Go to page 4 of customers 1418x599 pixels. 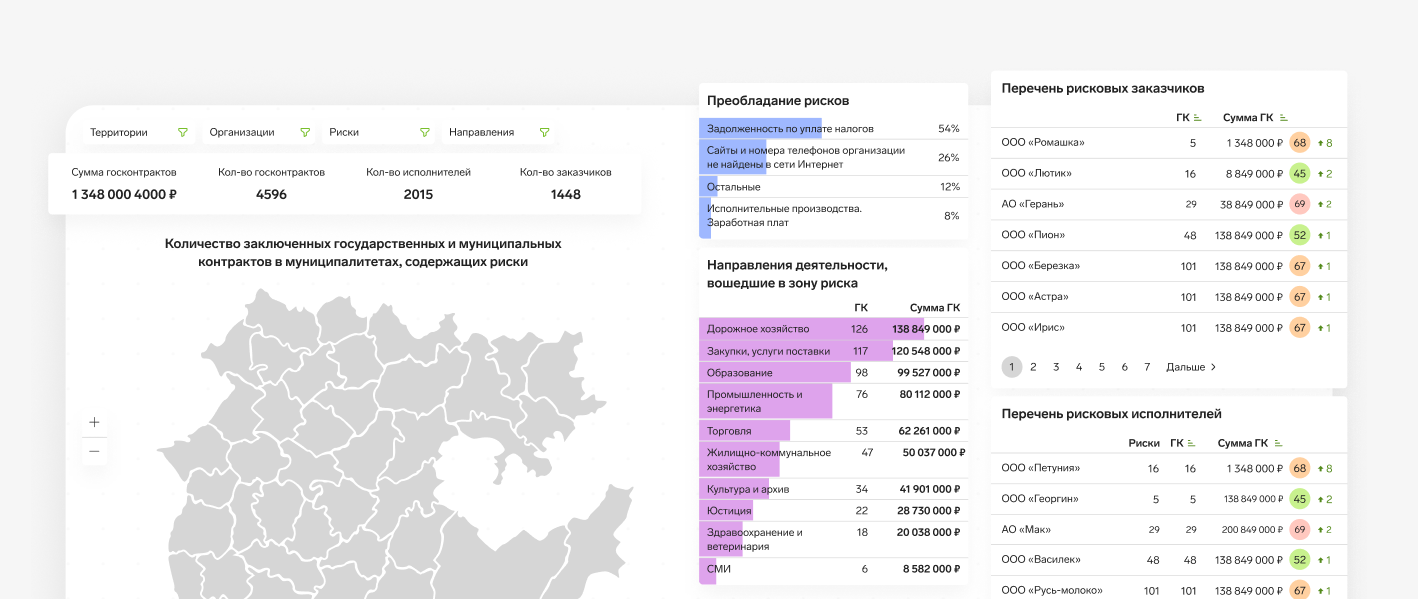[1079, 367]
